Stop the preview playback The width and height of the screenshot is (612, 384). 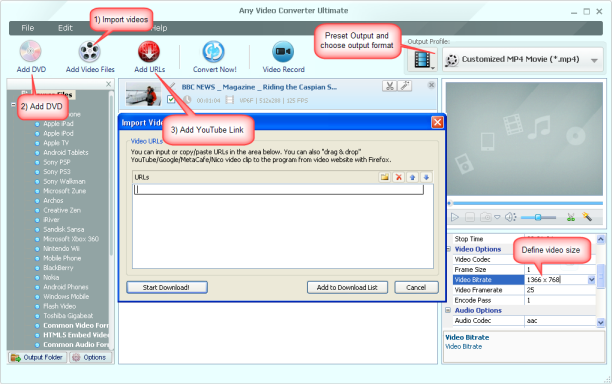click(470, 217)
